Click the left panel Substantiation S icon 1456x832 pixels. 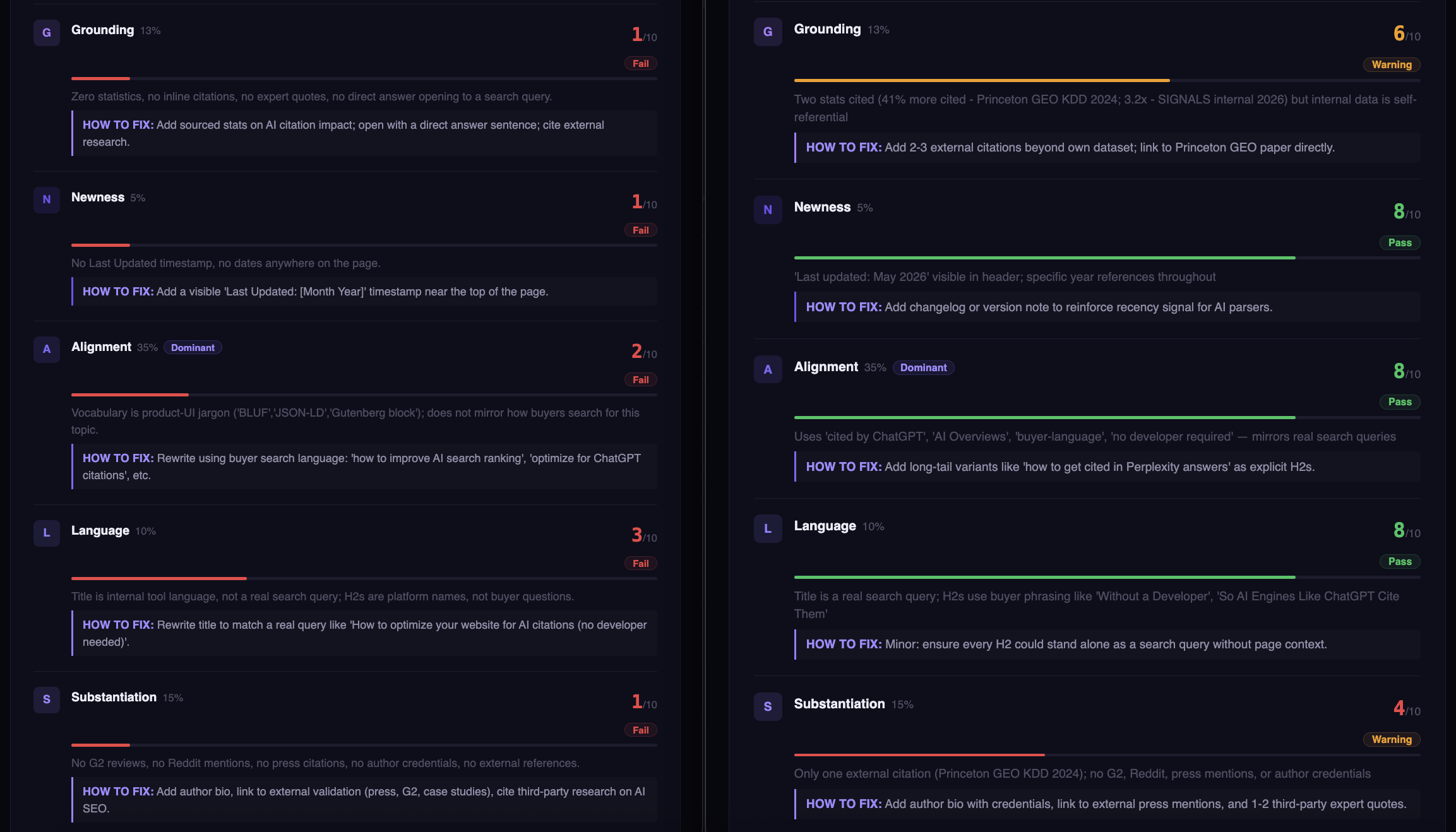tap(47, 699)
